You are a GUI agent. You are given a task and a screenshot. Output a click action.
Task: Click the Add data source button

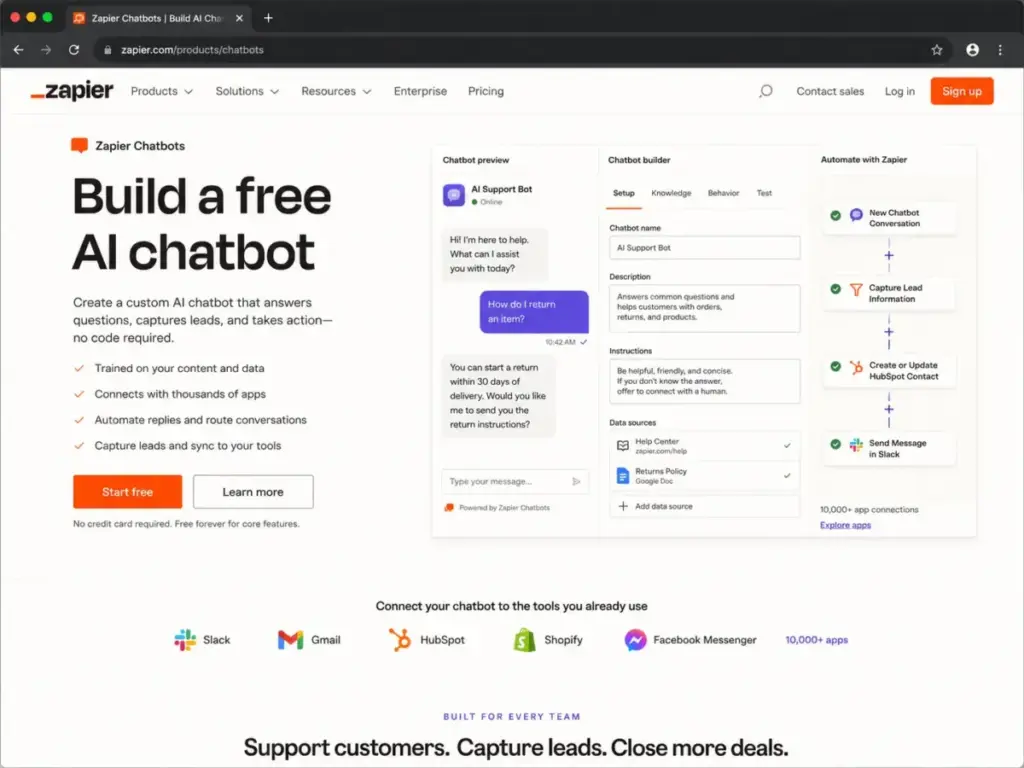click(704, 506)
